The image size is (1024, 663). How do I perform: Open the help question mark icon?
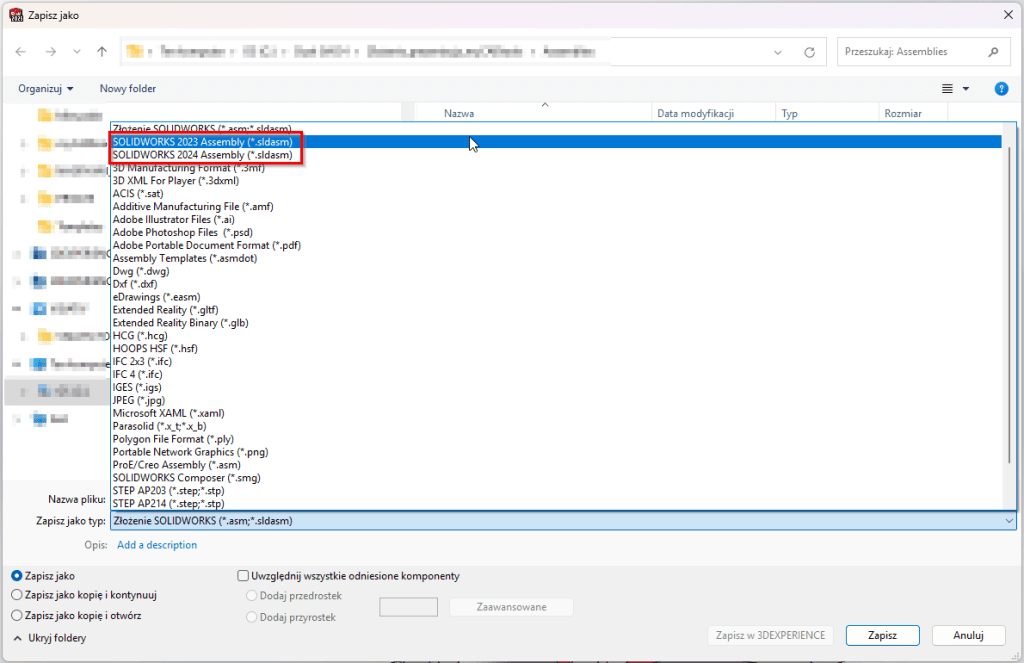[1000, 89]
